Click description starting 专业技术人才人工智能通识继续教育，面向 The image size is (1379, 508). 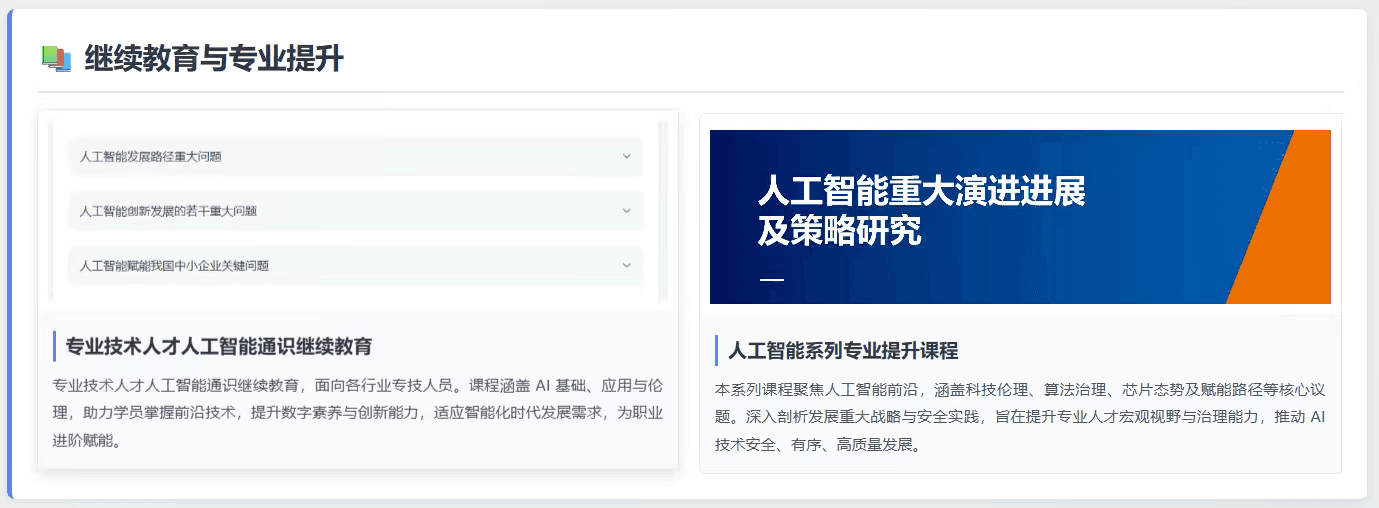tap(357, 412)
